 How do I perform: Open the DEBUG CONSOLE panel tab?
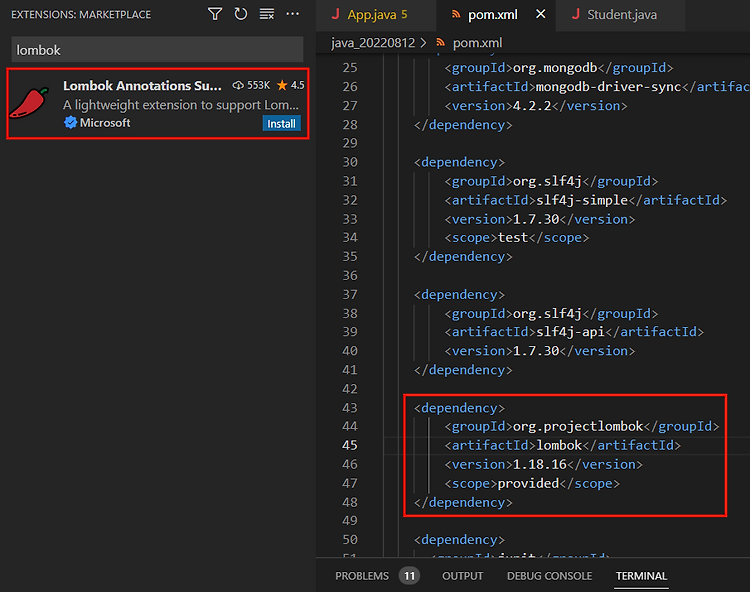pos(550,576)
